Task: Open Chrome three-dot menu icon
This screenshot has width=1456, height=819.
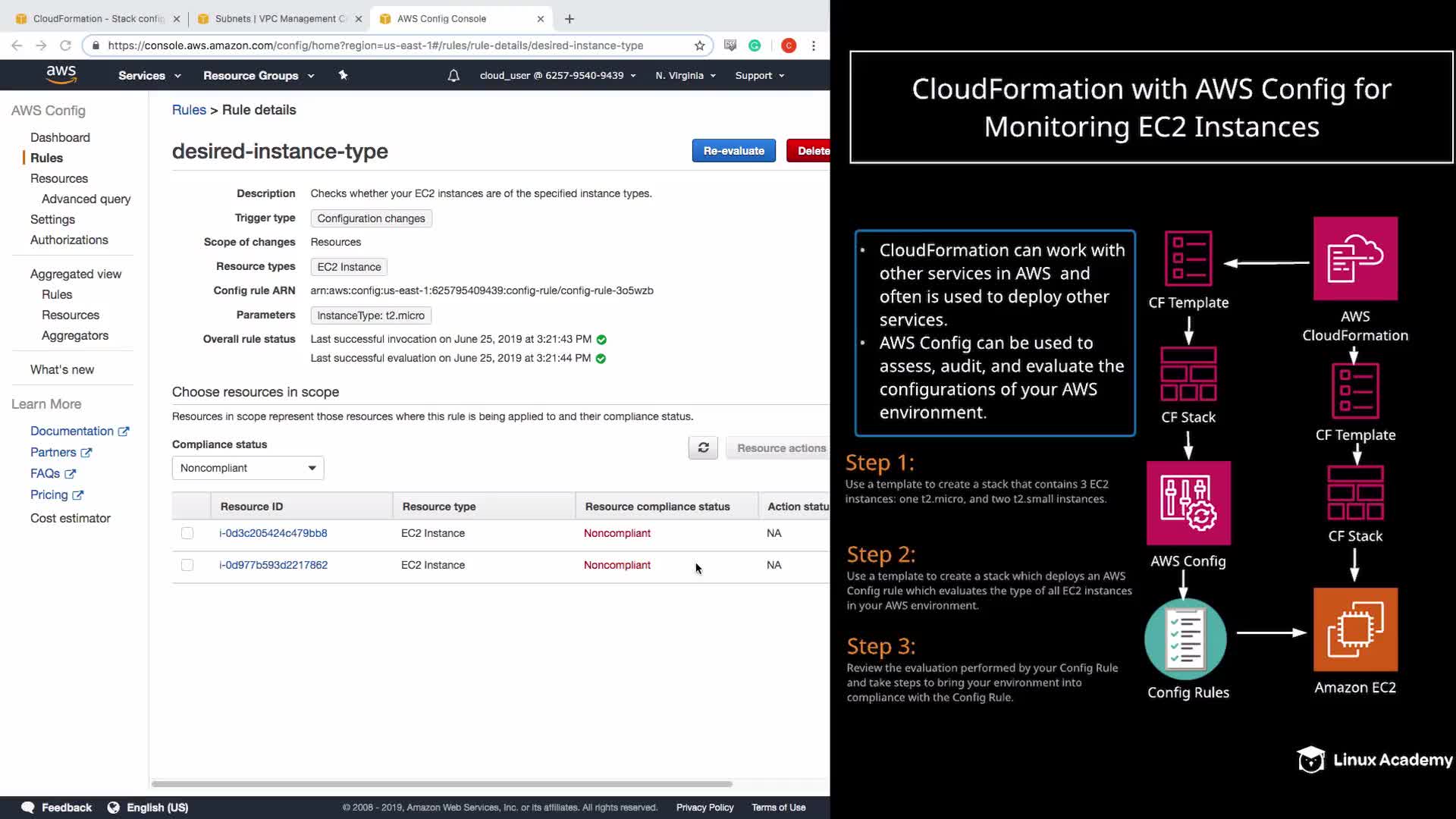Action: (814, 45)
